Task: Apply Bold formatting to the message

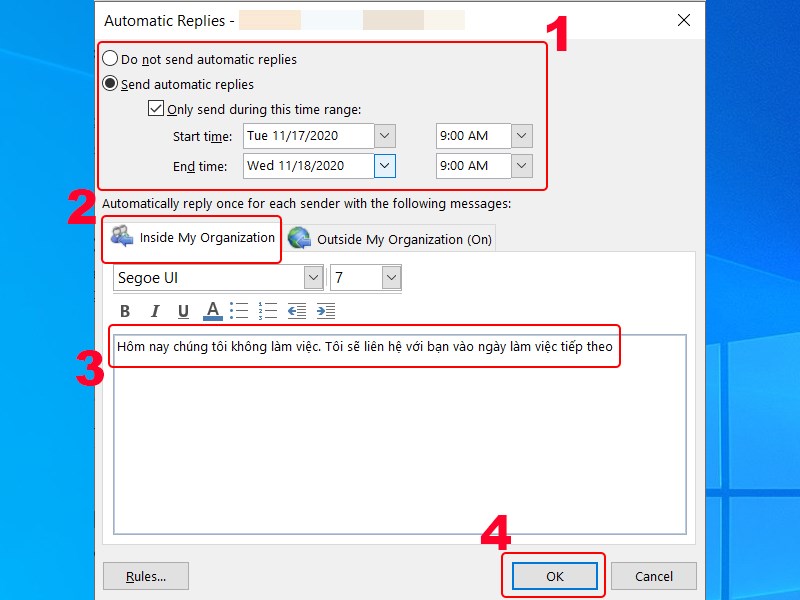Action: coord(125,311)
